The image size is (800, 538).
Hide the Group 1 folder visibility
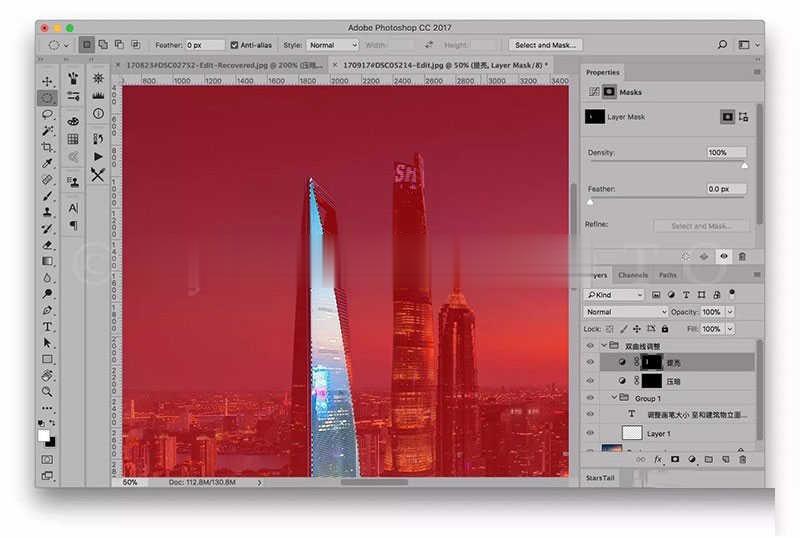[x=590, y=398]
